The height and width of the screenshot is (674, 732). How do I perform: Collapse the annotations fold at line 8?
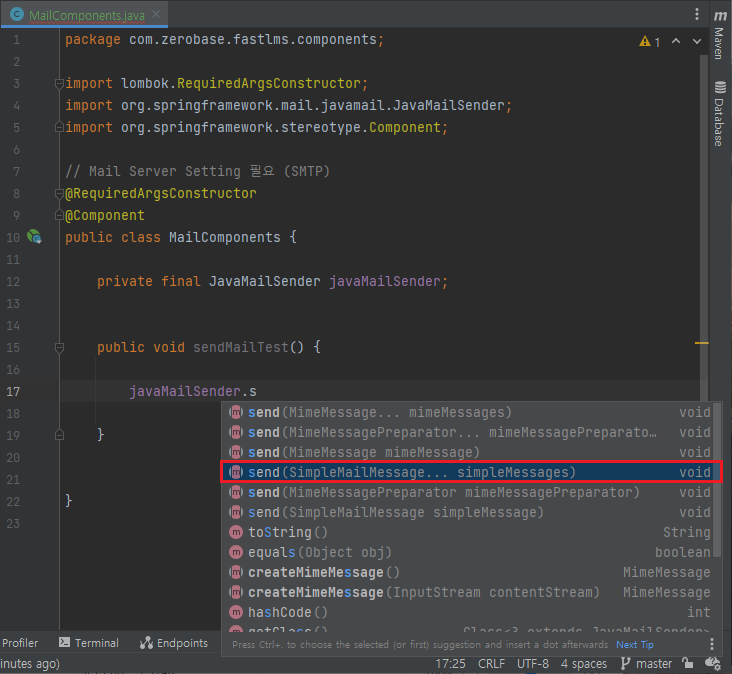pyautogui.click(x=59, y=193)
